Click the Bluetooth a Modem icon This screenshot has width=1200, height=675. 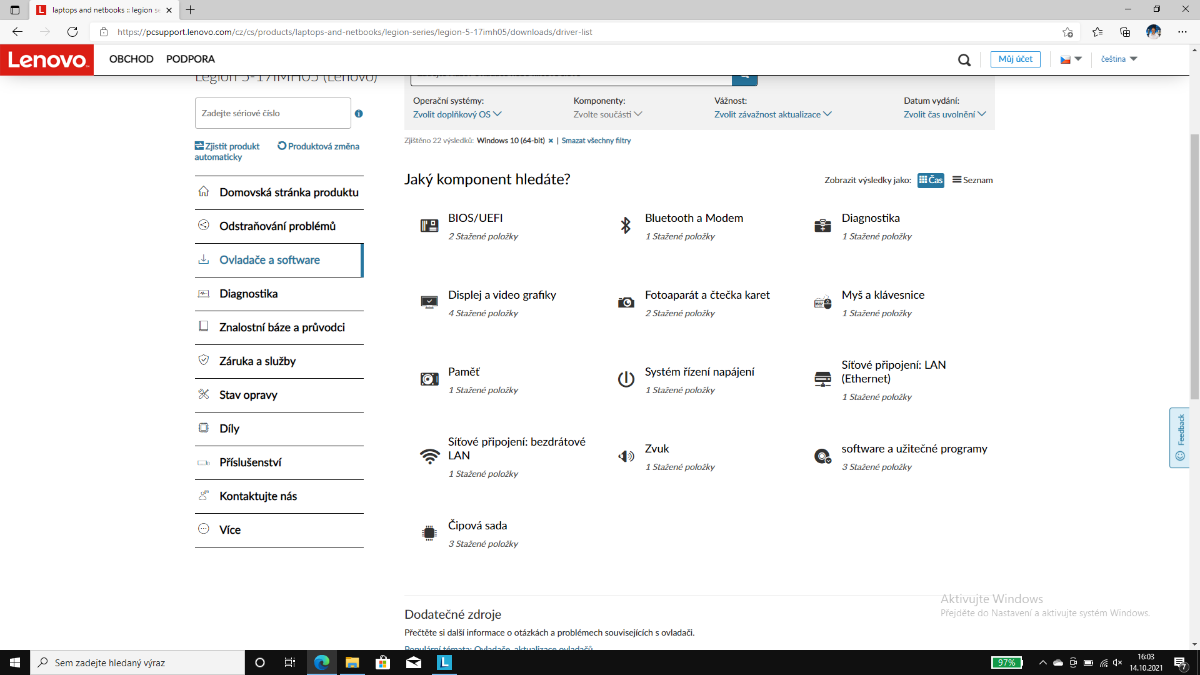[626, 226]
